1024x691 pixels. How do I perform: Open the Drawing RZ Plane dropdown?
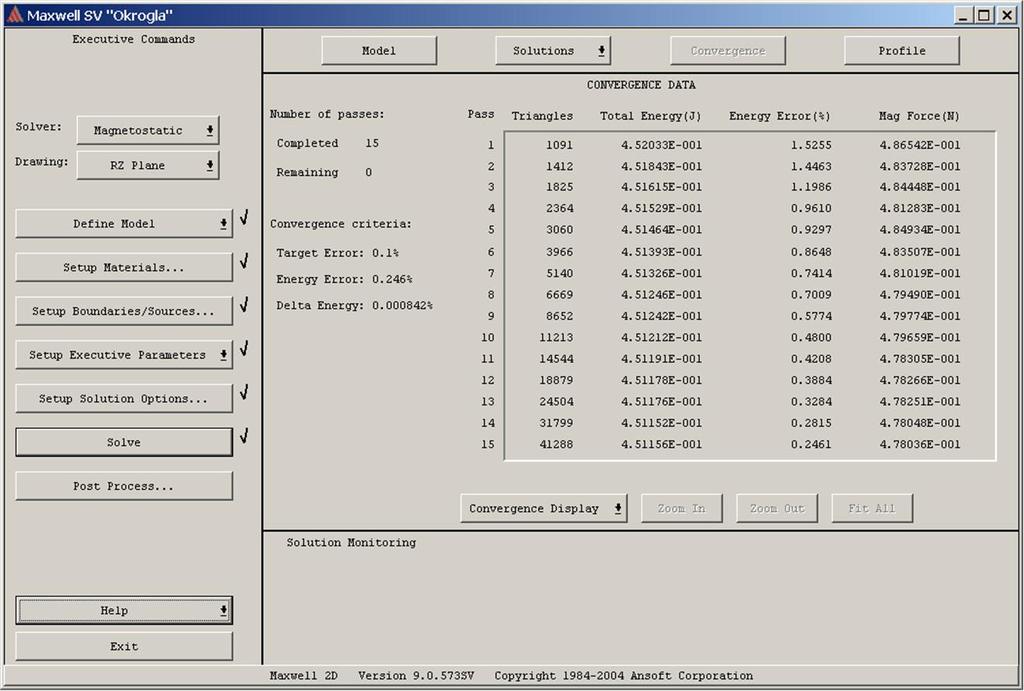[148, 165]
